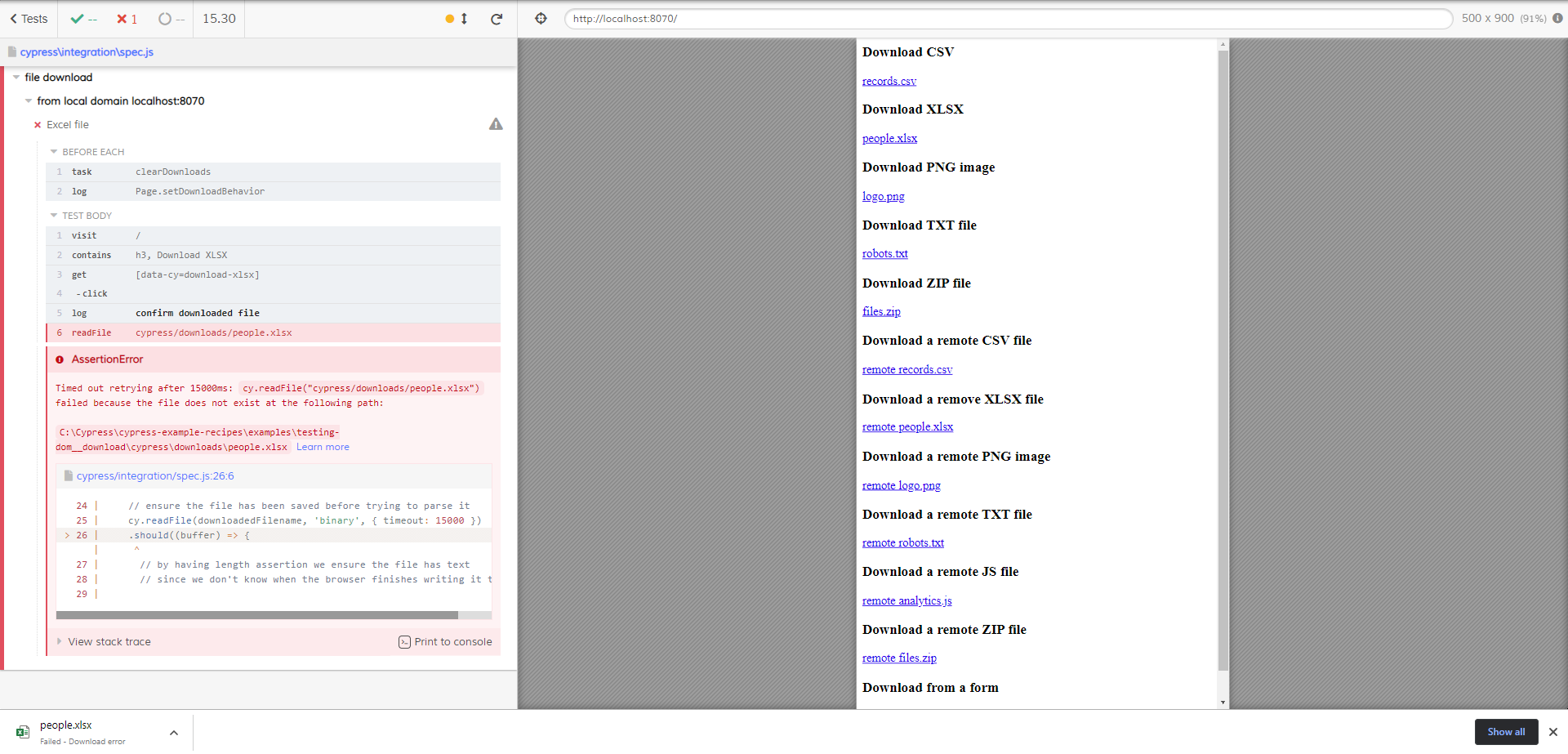Open the 'Learn more' error link

click(323, 448)
